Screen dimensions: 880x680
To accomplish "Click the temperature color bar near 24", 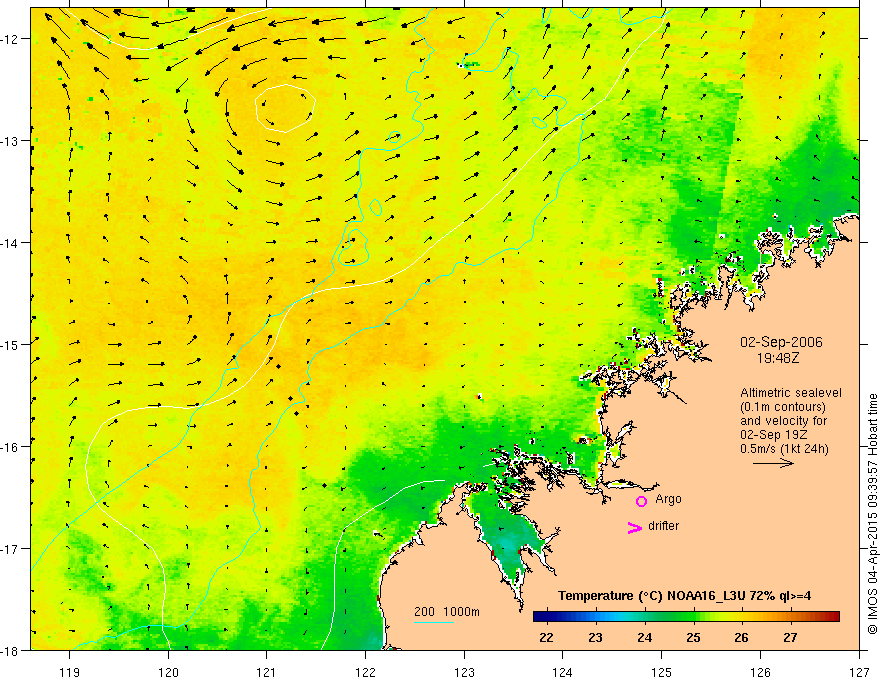I will pyautogui.click(x=645, y=617).
